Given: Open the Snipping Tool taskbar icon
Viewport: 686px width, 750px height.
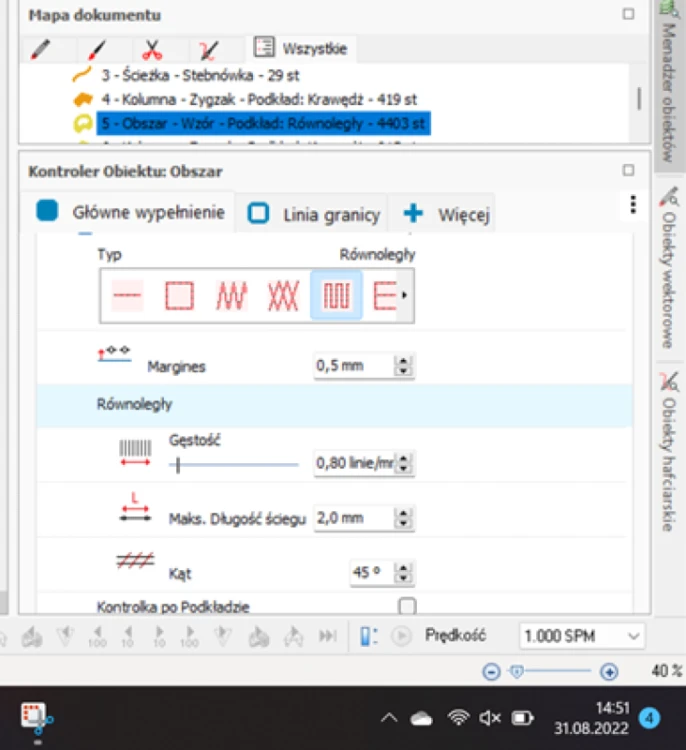Looking at the screenshot, I should (37, 718).
